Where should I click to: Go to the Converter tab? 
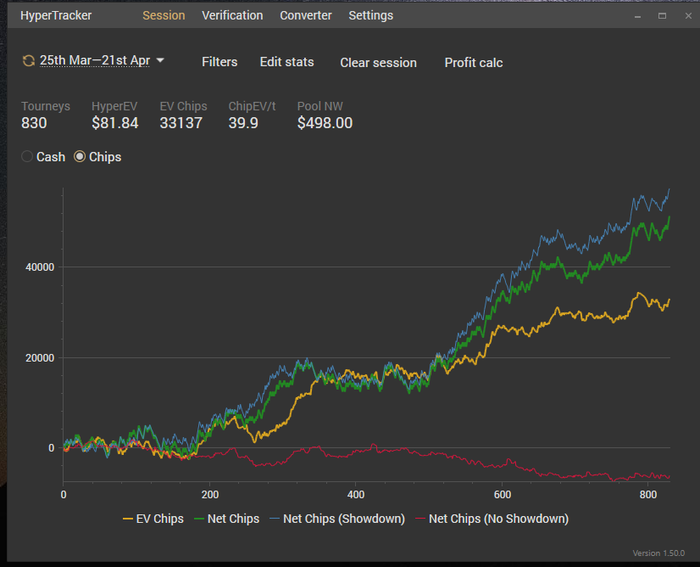306,16
